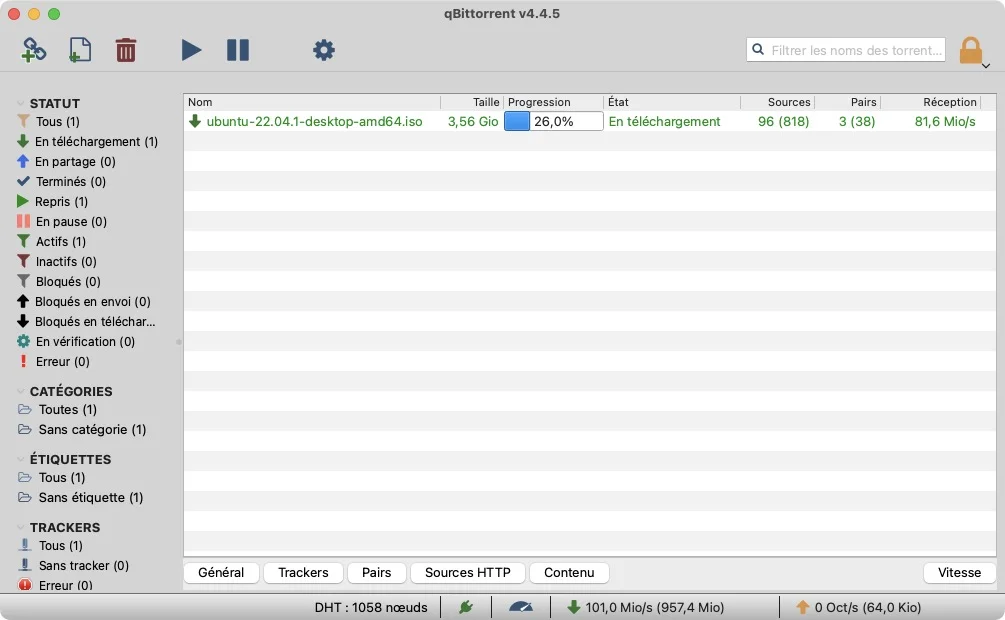Click the search magnifier icon
Viewport: 1005px width, 620px height.
coord(758,49)
